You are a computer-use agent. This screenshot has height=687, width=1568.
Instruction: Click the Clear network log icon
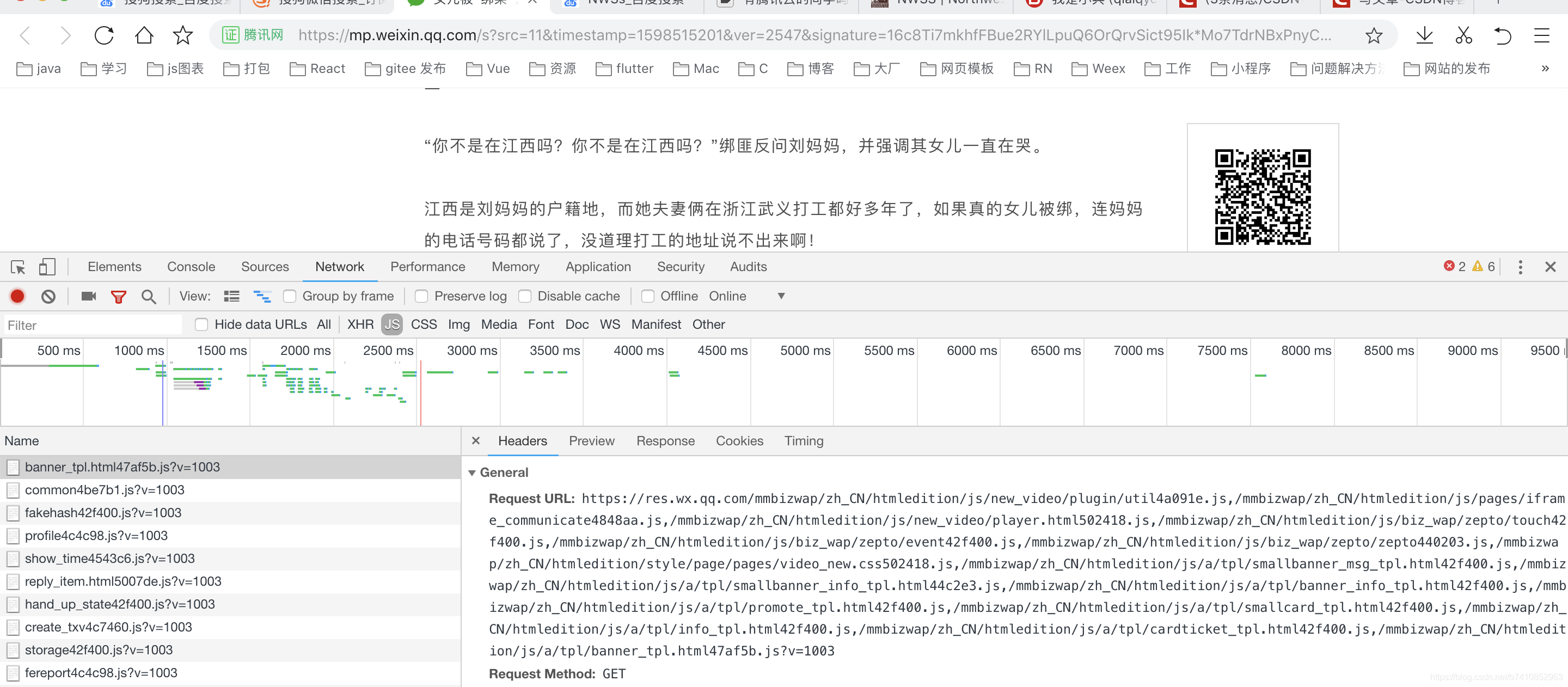click(49, 295)
